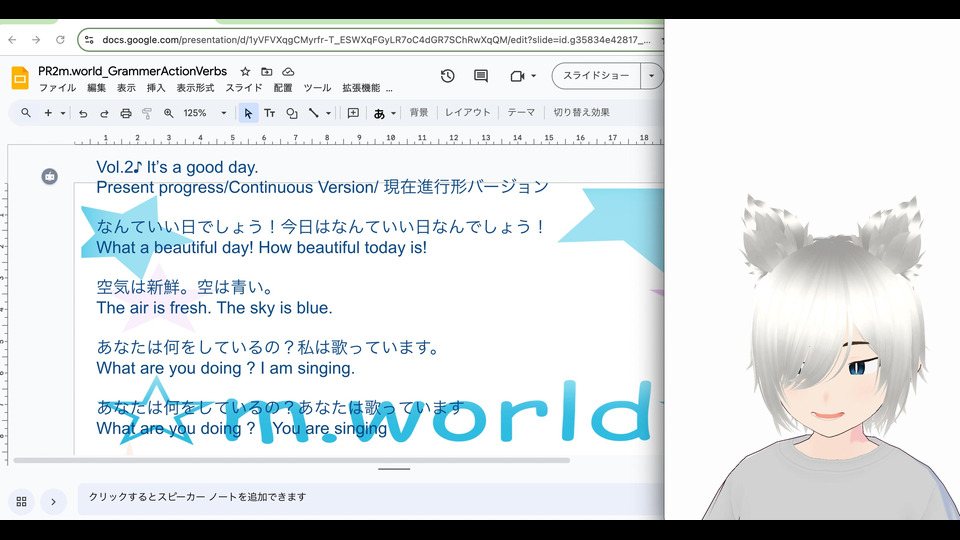960x540 pixels.
Task: Open the ファイル menu
Action: [58, 88]
